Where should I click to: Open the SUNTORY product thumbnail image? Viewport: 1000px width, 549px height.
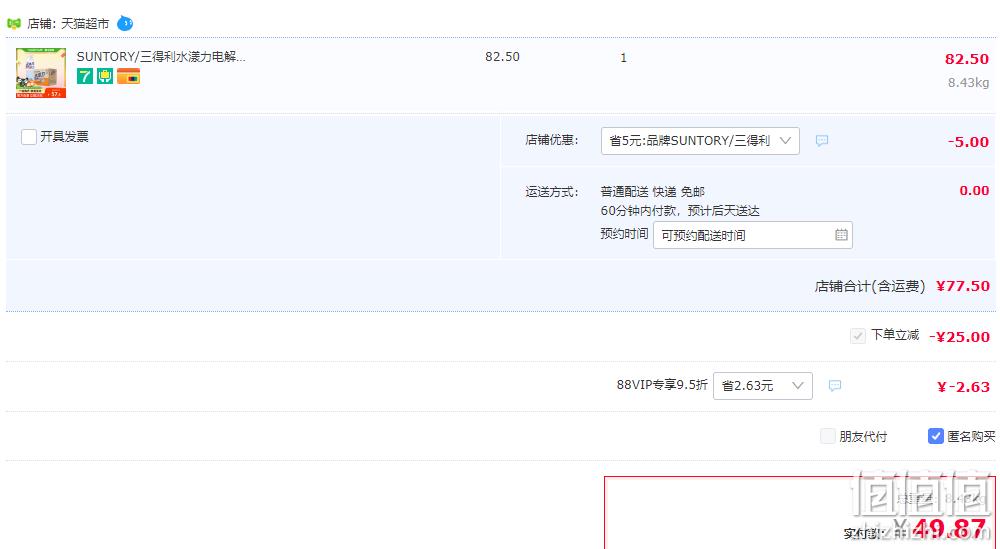[41, 73]
